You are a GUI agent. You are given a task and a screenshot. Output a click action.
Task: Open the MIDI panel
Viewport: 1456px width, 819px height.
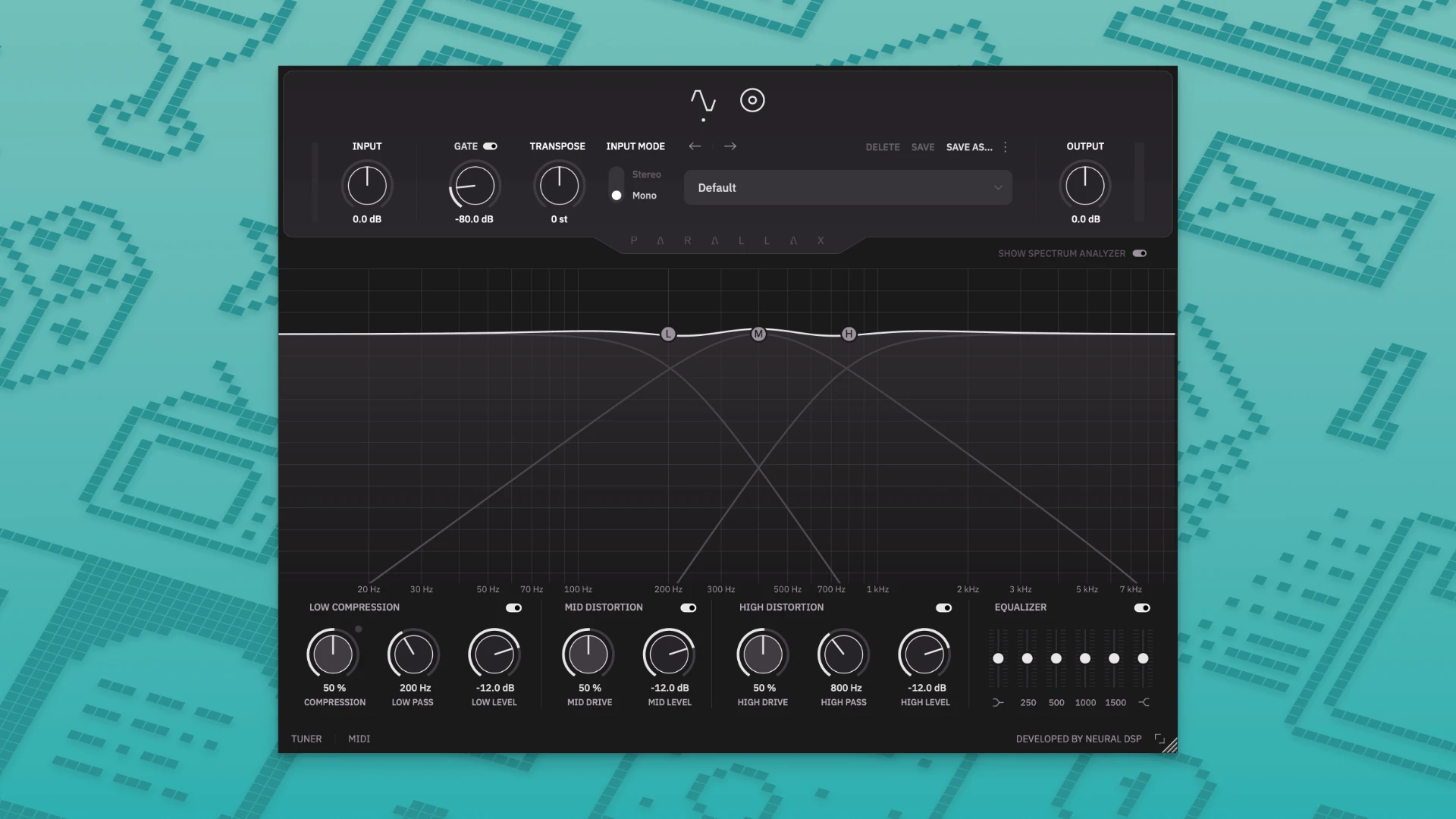pos(358,738)
